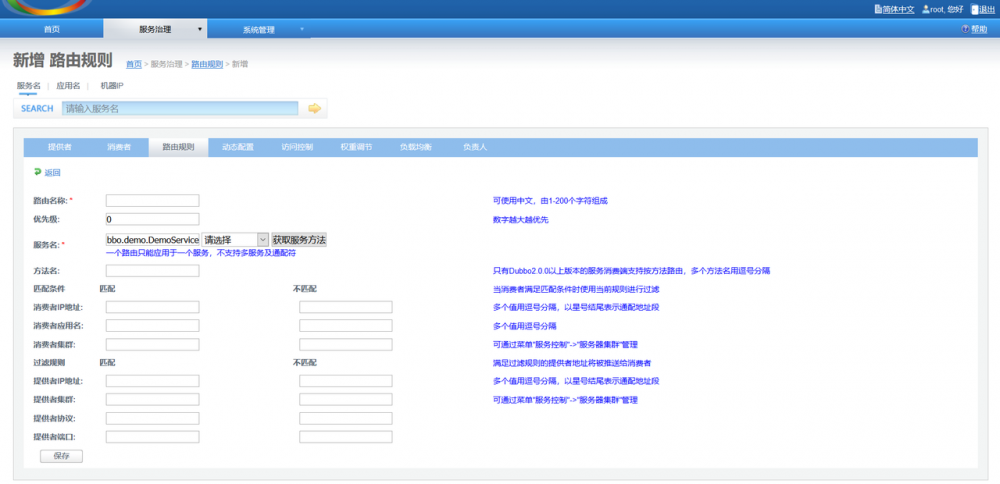
Task: Click the 获取服务方法 button
Action: point(299,240)
